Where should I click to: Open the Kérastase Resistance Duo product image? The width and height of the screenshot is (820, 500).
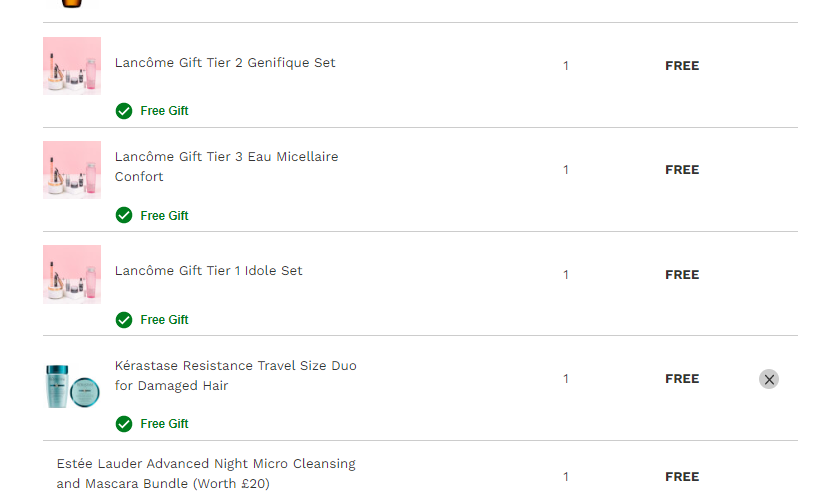tap(72, 386)
